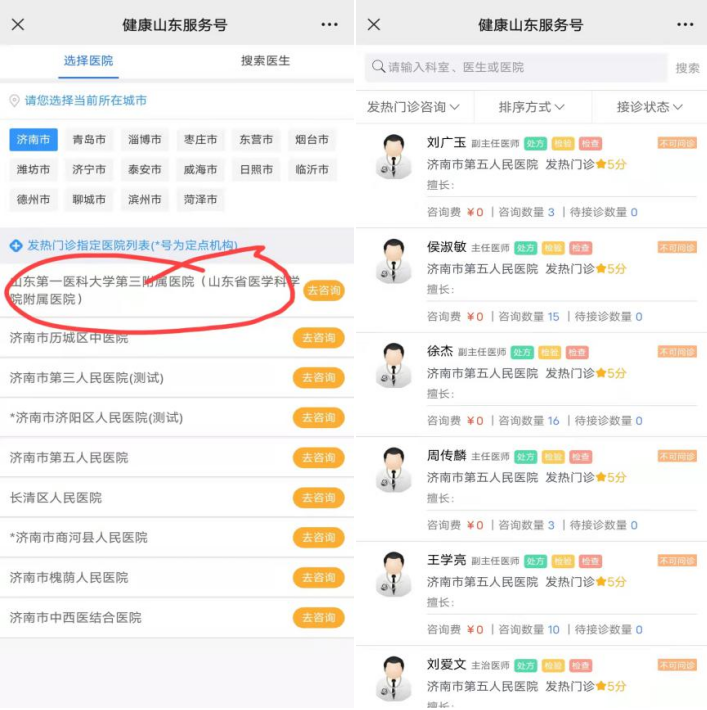The height and width of the screenshot is (710, 707).
Task: Choose 威海市 in the city list
Action: tap(201, 170)
